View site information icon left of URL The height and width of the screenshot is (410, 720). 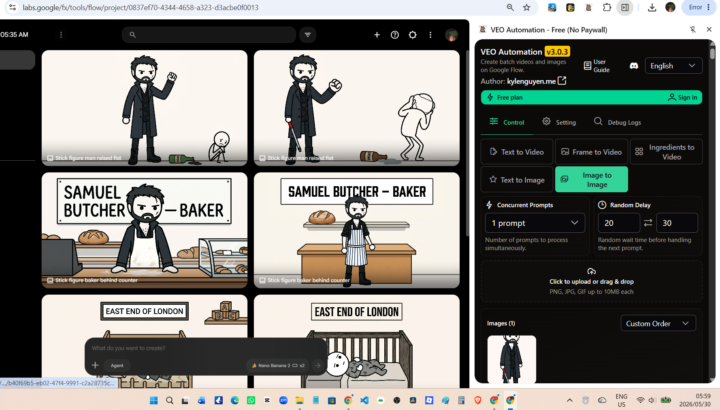(12, 7)
